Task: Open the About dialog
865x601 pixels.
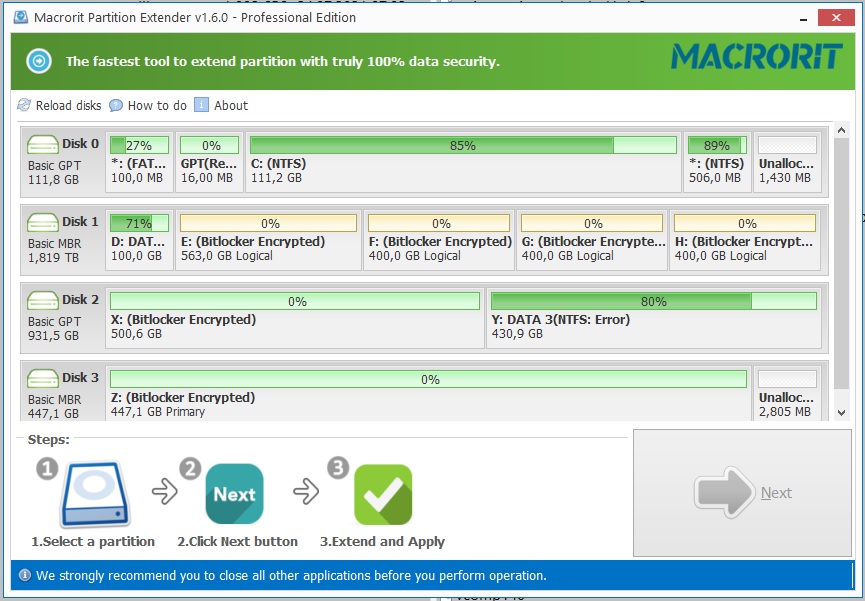Action: click(x=201, y=105)
